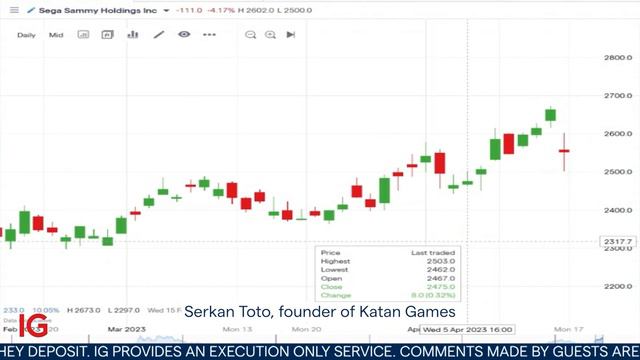Click the Close 2475.0 row in tooltip
The image size is (640, 360).
[x=388, y=287]
